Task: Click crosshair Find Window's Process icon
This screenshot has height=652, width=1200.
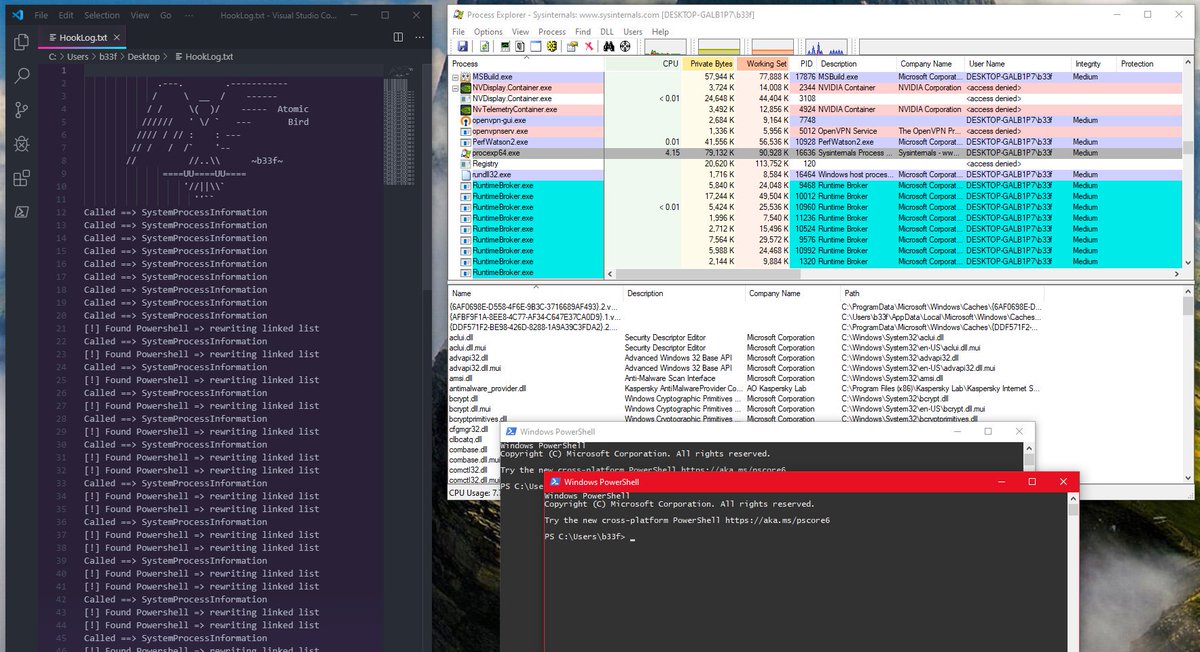Action: tap(625, 46)
